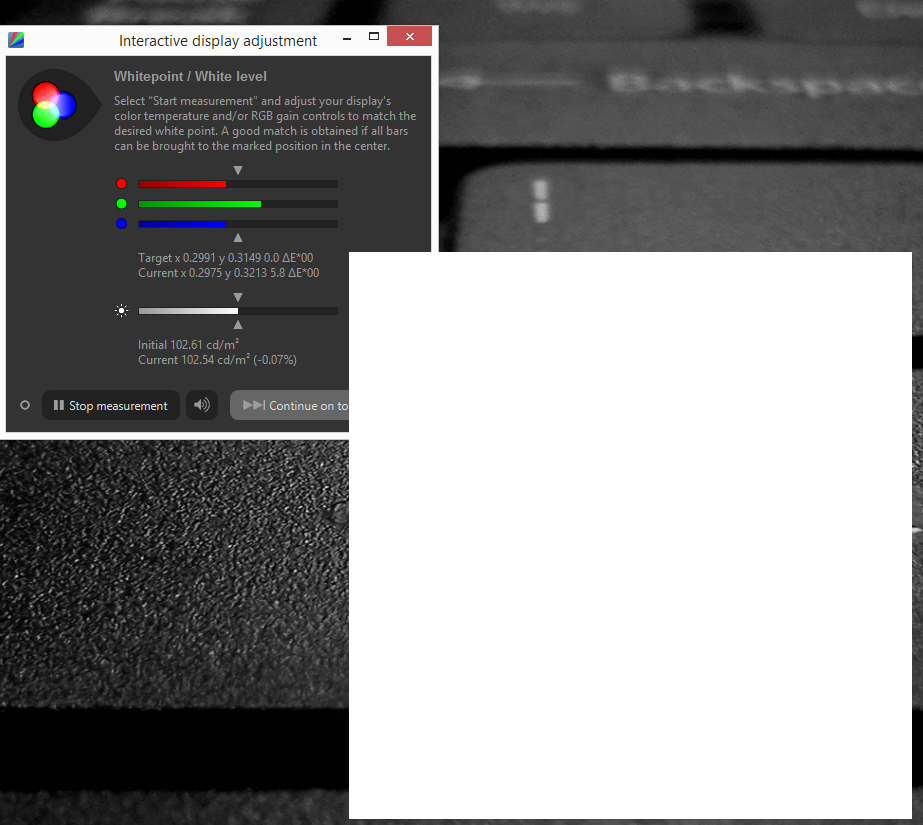Maximize the Interactive display adjustment window

point(374,37)
